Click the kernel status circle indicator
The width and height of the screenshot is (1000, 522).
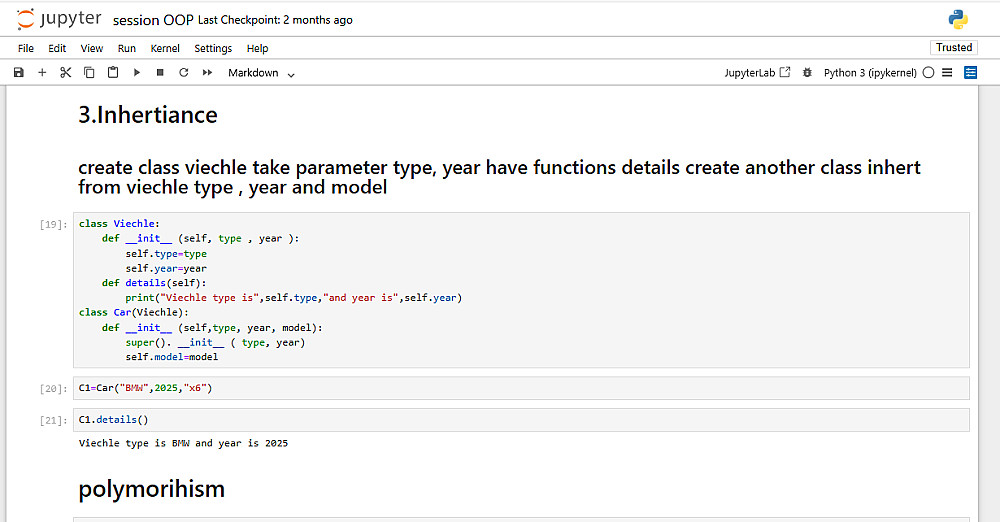(928, 73)
